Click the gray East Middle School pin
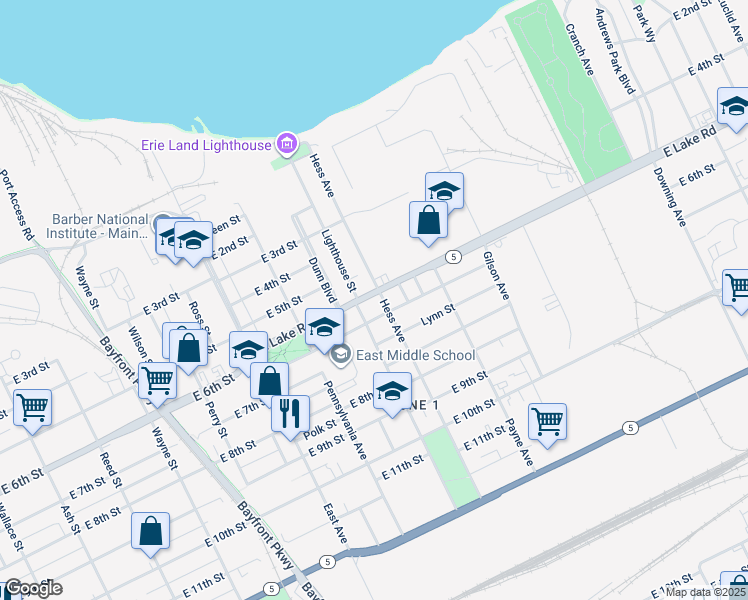 341,355
